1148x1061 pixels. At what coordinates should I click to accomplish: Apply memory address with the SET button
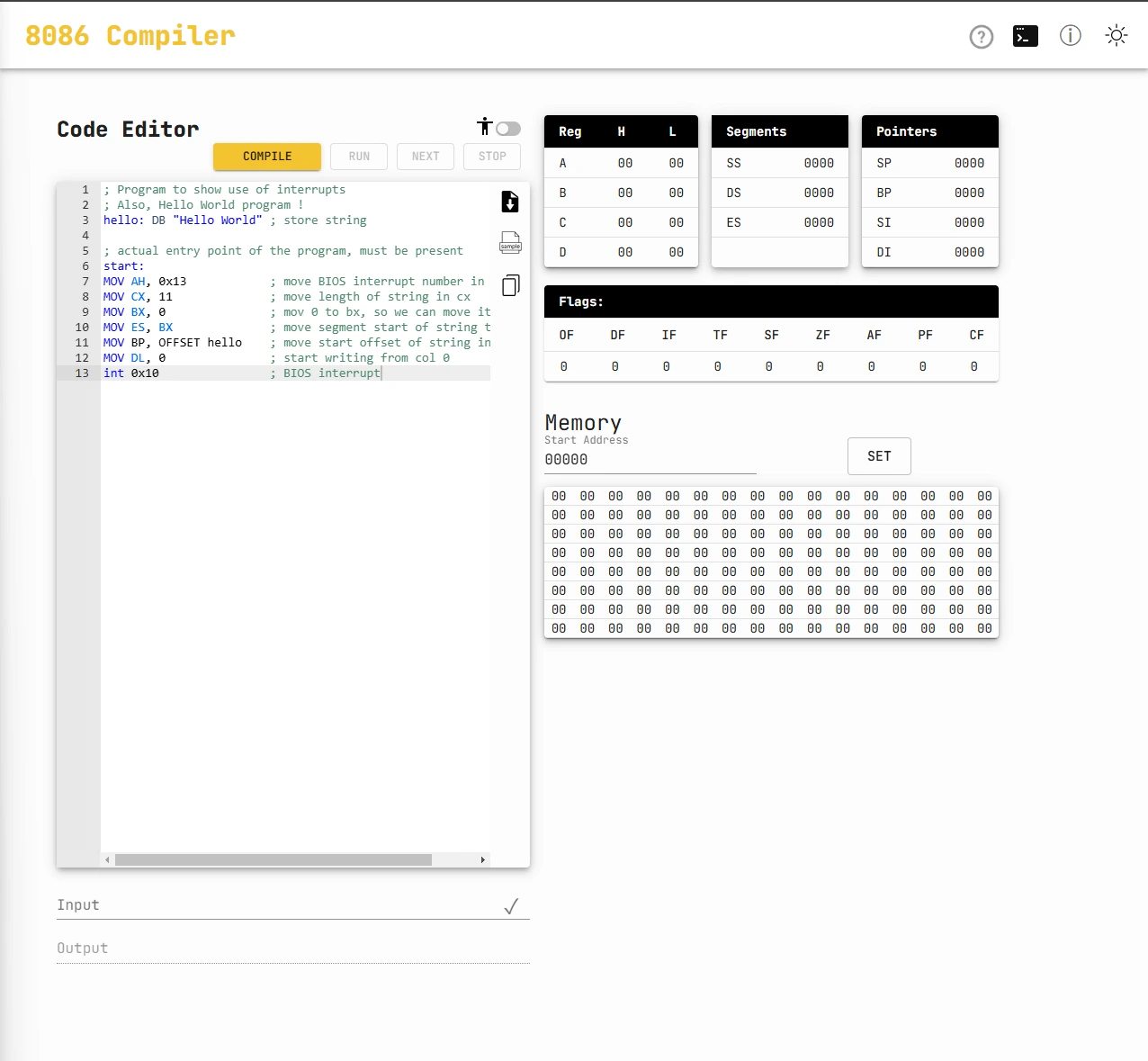pos(879,456)
